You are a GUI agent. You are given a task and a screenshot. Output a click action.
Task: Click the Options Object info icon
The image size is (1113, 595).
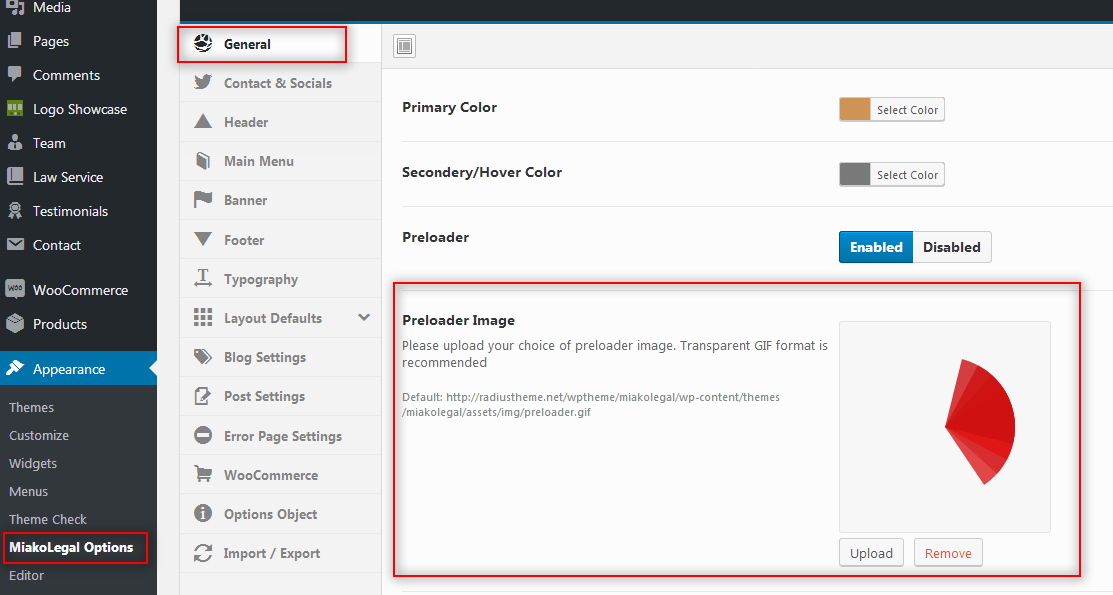click(x=203, y=513)
